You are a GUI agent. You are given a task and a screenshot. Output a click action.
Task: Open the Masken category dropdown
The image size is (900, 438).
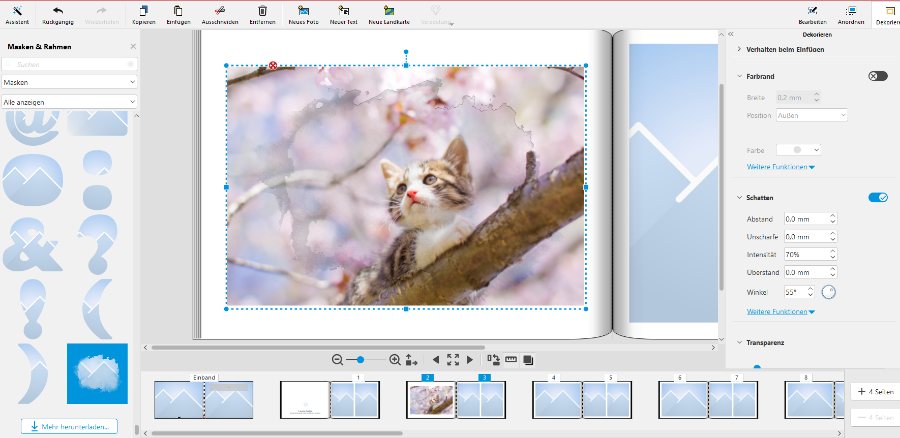[69, 82]
